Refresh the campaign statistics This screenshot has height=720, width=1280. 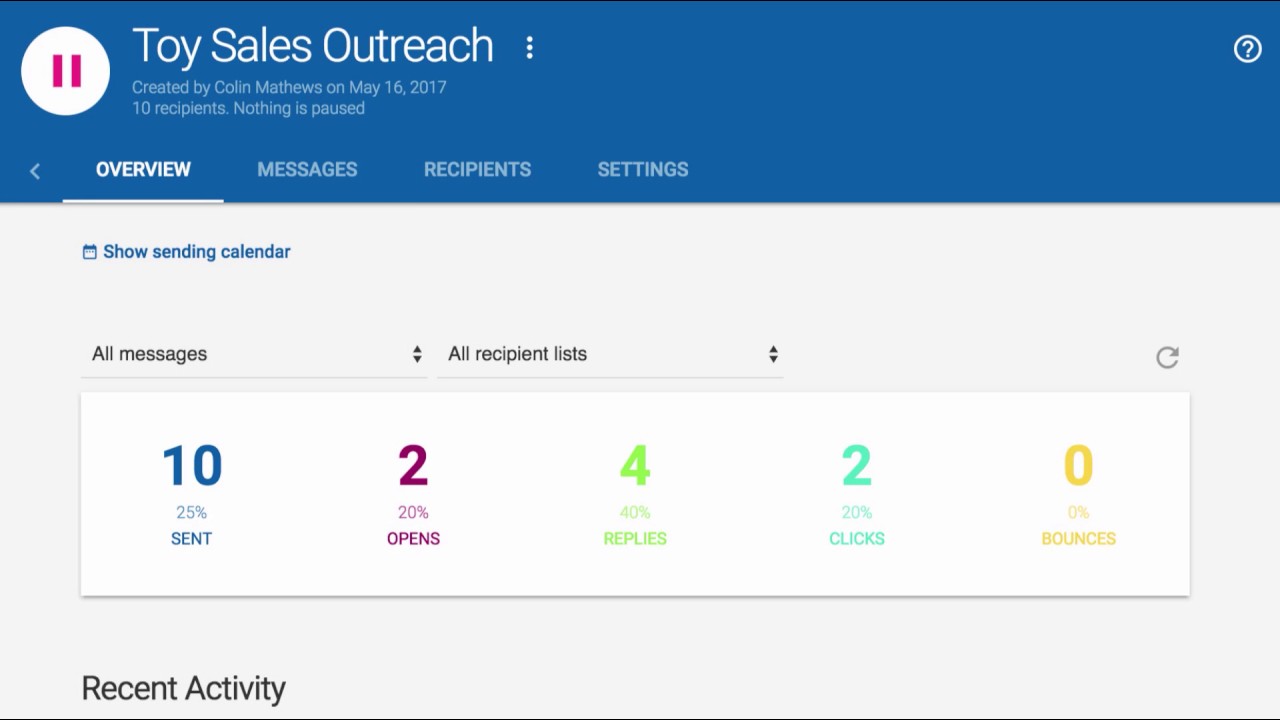tap(1167, 357)
